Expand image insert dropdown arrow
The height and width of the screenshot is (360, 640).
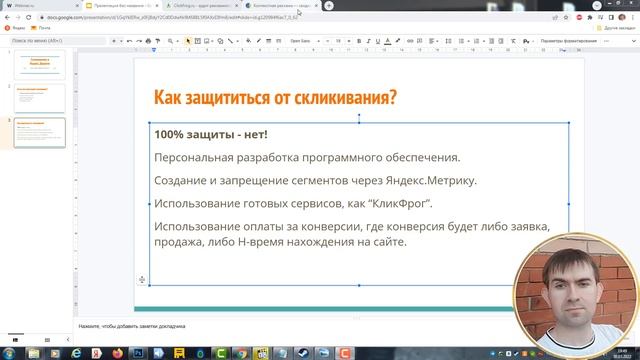[213, 41]
